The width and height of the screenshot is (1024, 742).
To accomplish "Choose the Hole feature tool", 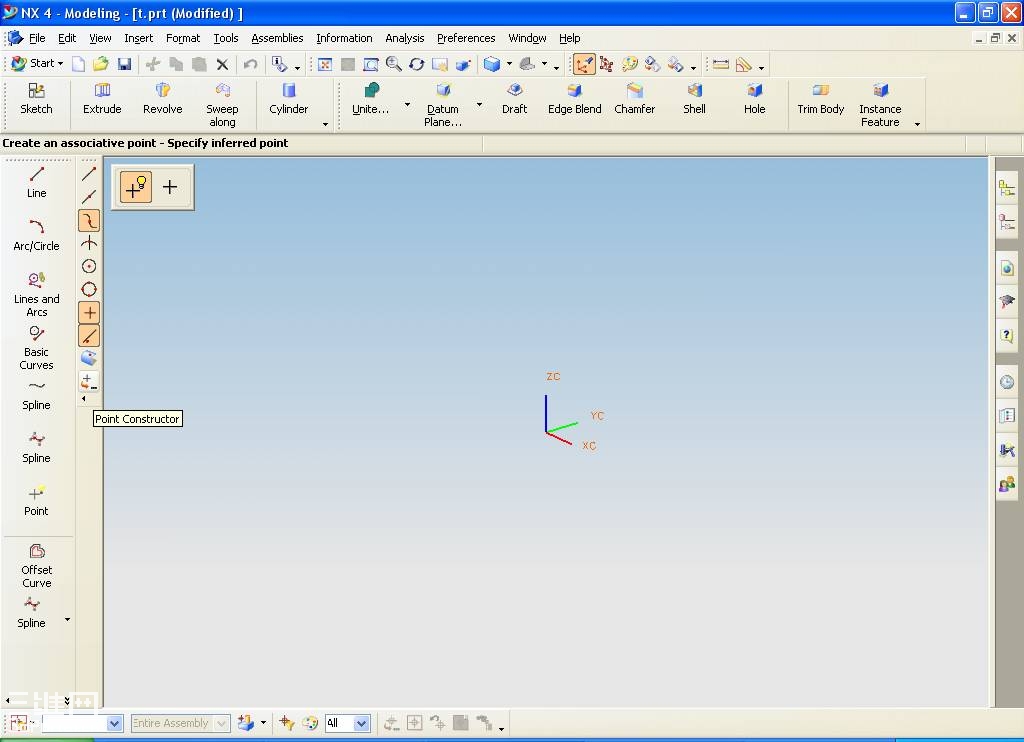I will [x=754, y=99].
